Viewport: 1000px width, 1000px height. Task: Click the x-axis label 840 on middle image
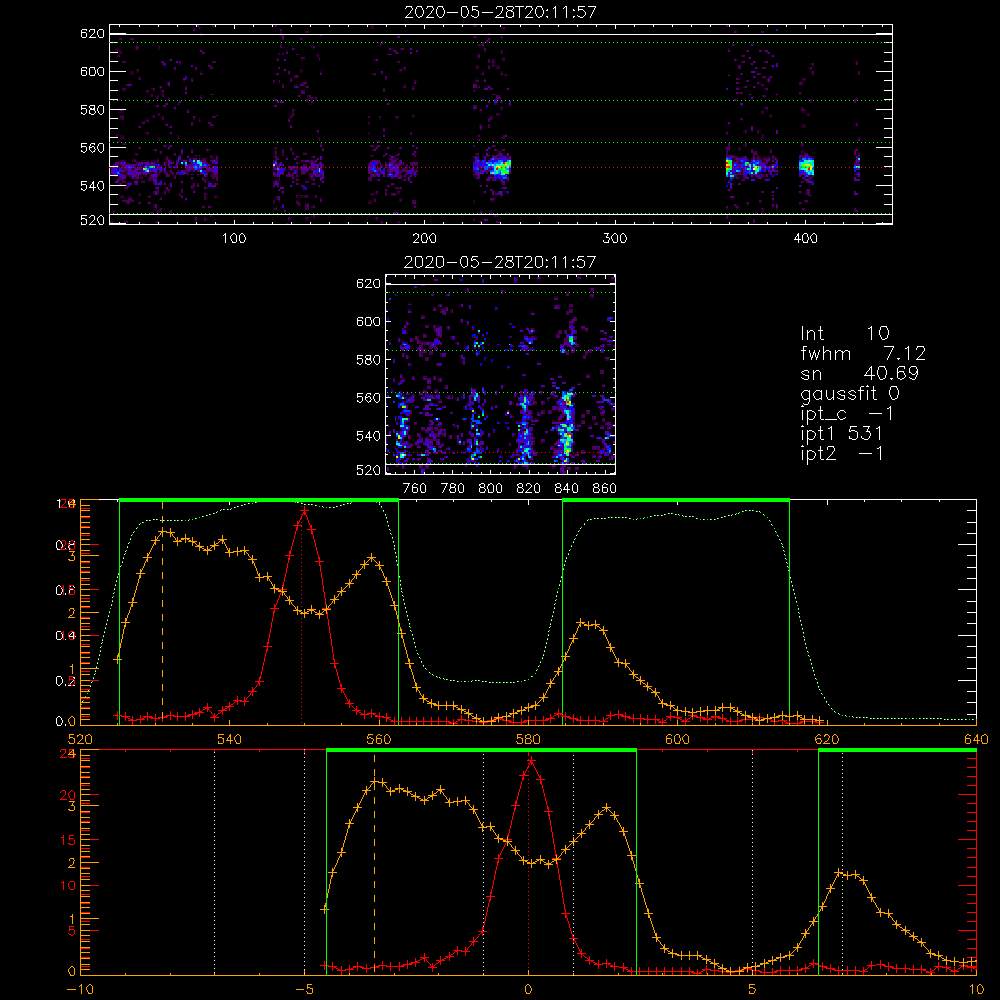pos(566,489)
